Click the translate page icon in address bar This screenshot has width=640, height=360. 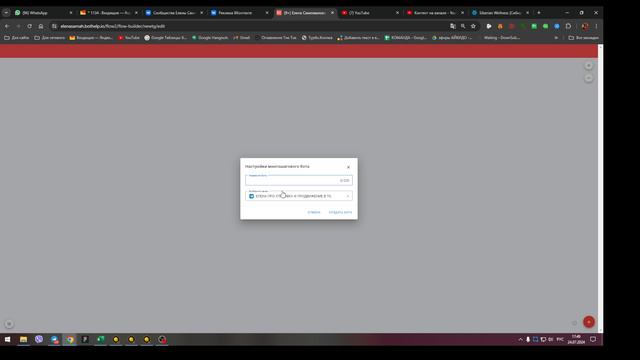pos(453,26)
